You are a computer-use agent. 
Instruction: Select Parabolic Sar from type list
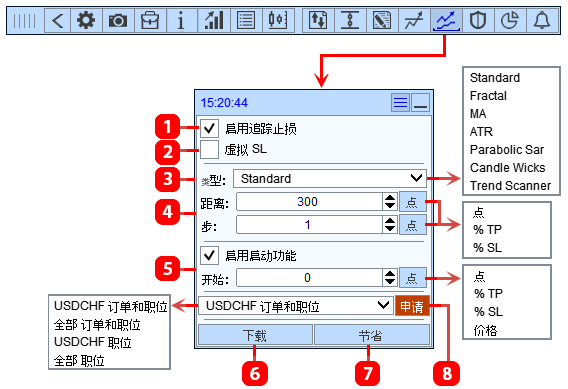(x=507, y=150)
